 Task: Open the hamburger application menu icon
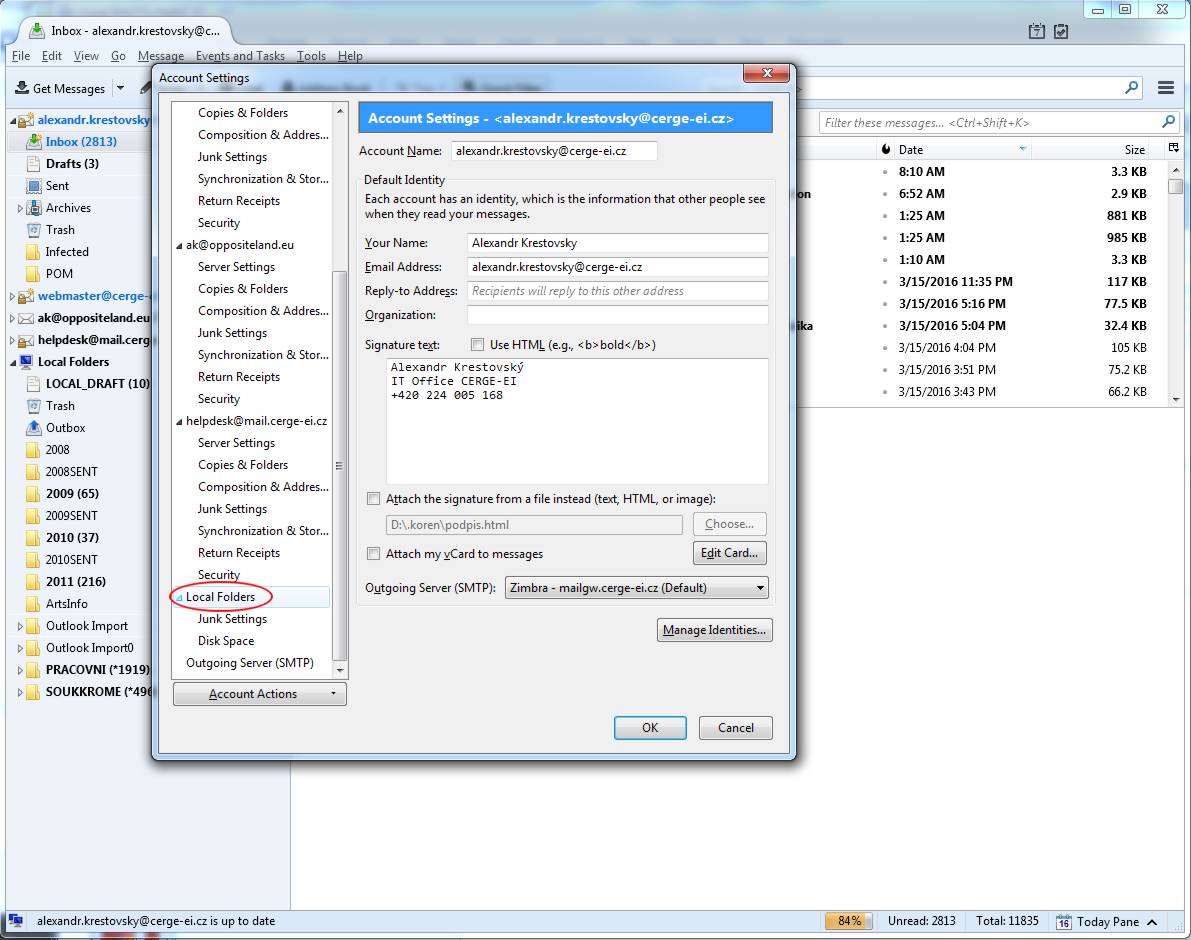coord(1166,88)
